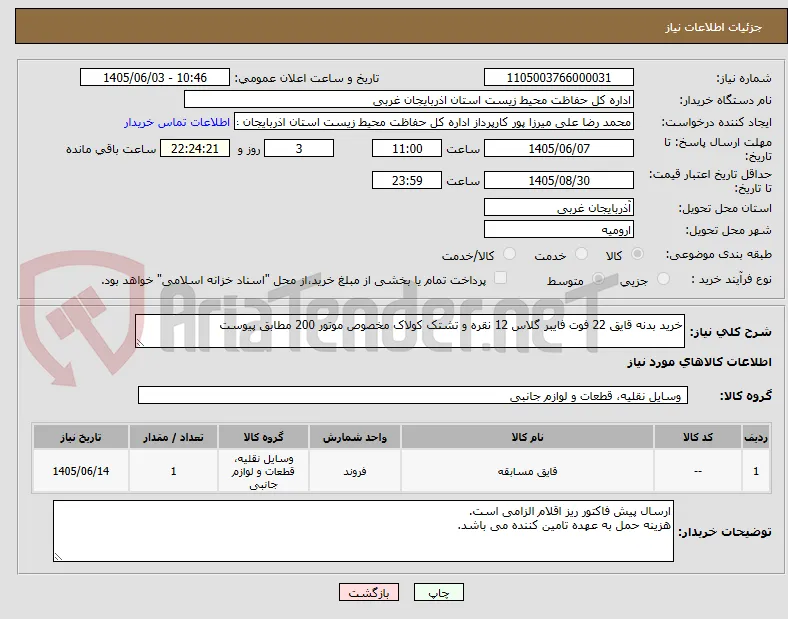
Task: Click the نام کالا column header
Action: pos(527,437)
